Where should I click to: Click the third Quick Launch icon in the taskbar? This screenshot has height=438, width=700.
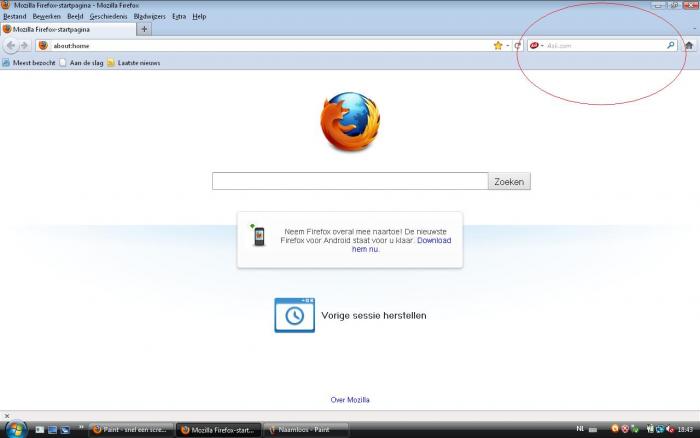pyautogui.click(x=65, y=430)
